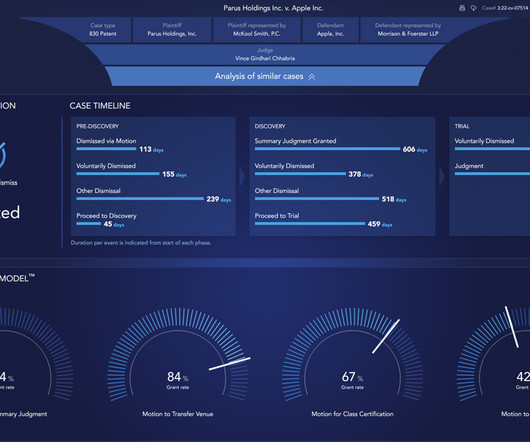Click the Dismissed via Motion 113 days bar
The width and height of the screenshot is (530, 442).
click(x=106, y=149)
